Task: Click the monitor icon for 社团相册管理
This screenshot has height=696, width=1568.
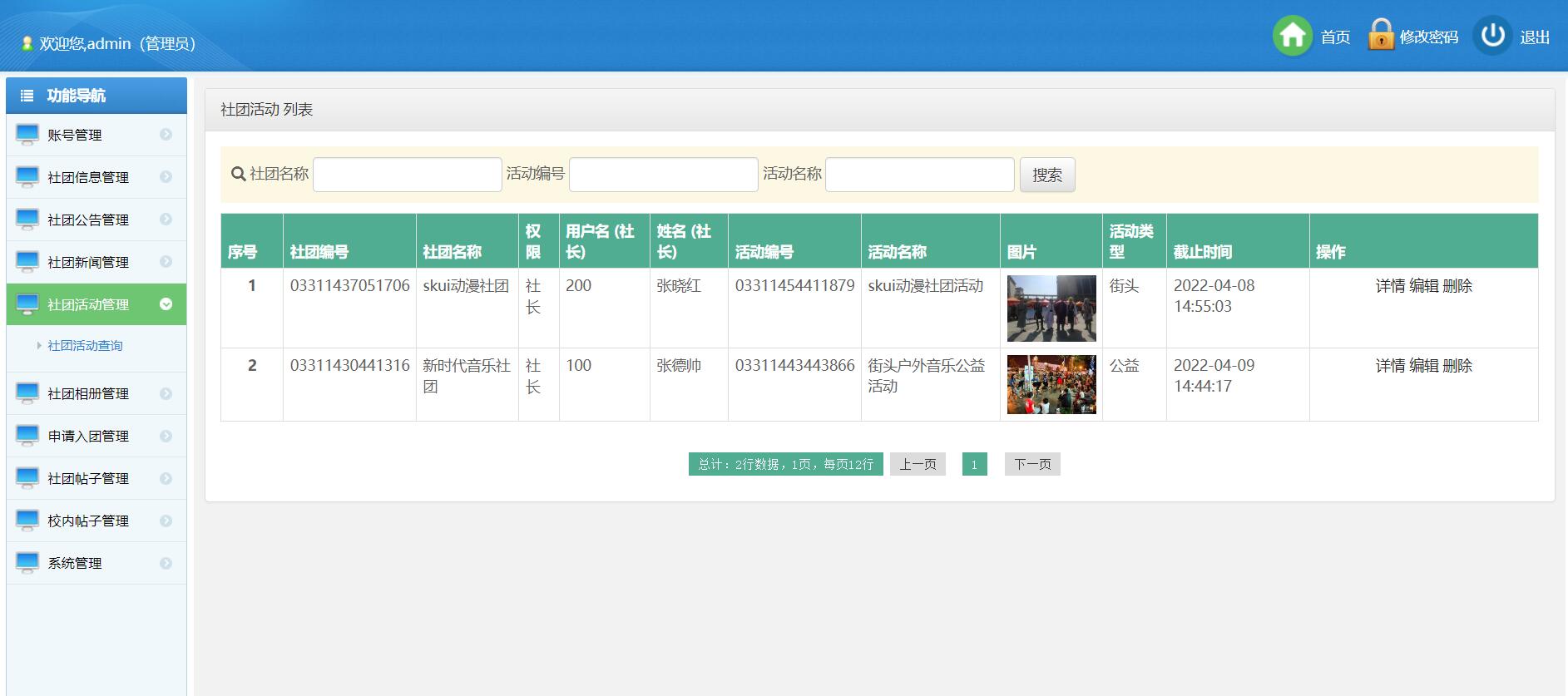Action: pos(27,392)
